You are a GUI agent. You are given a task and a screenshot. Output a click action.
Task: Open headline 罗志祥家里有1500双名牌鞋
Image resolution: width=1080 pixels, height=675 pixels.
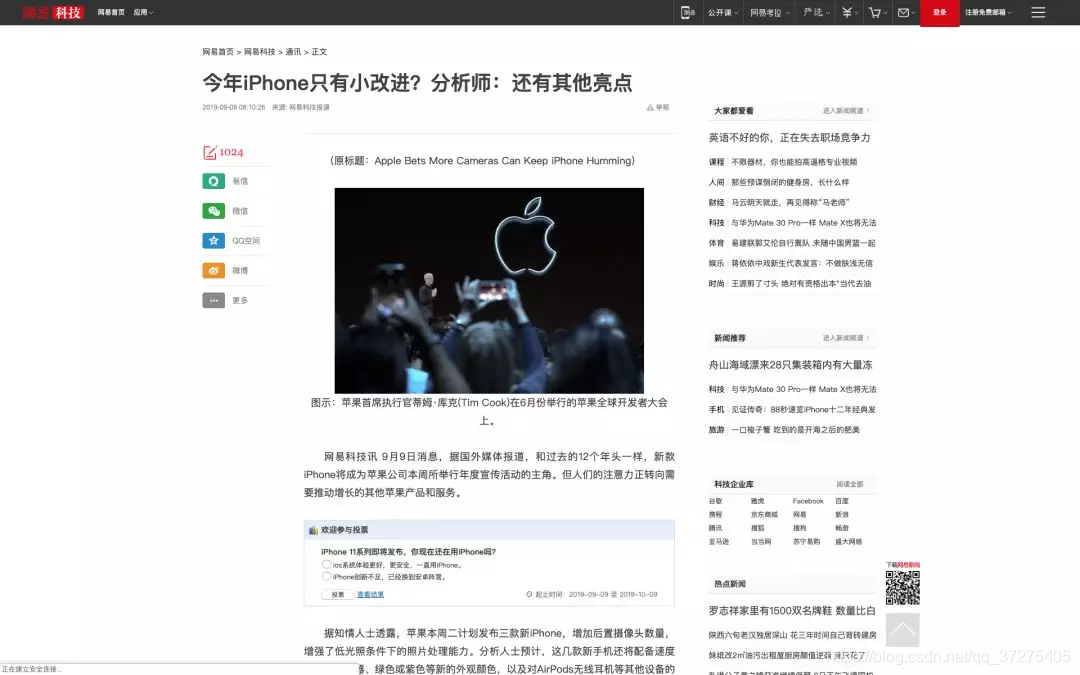tap(792, 611)
